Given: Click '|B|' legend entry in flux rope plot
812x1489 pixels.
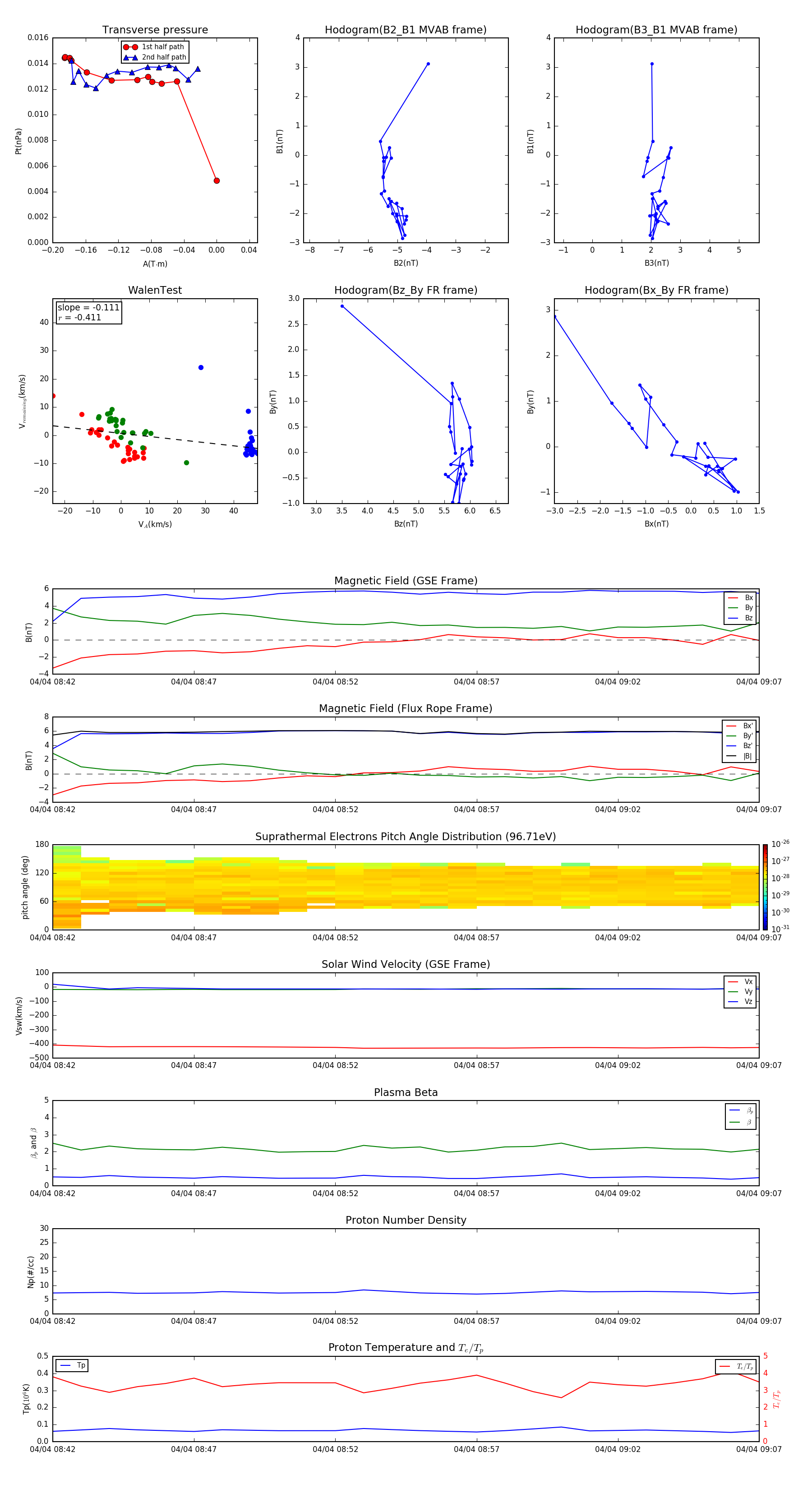Looking at the screenshot, I should tap(740, 756).
